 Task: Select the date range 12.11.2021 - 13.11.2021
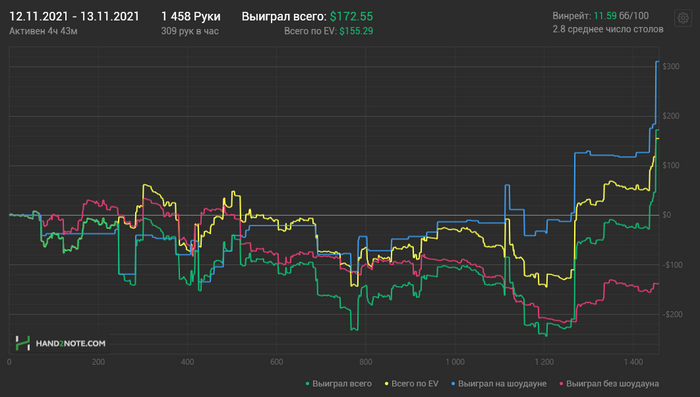click(x=74, y=17)
